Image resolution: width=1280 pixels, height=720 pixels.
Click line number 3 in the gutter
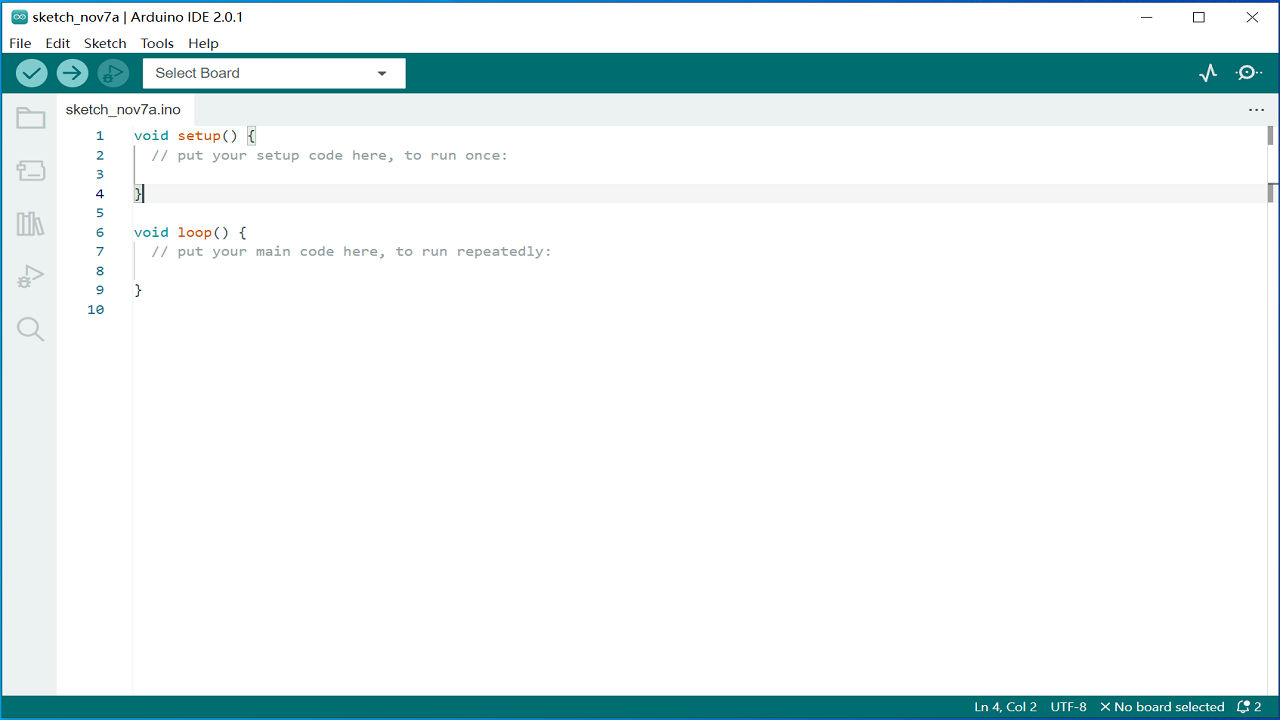tap(99, 174)
